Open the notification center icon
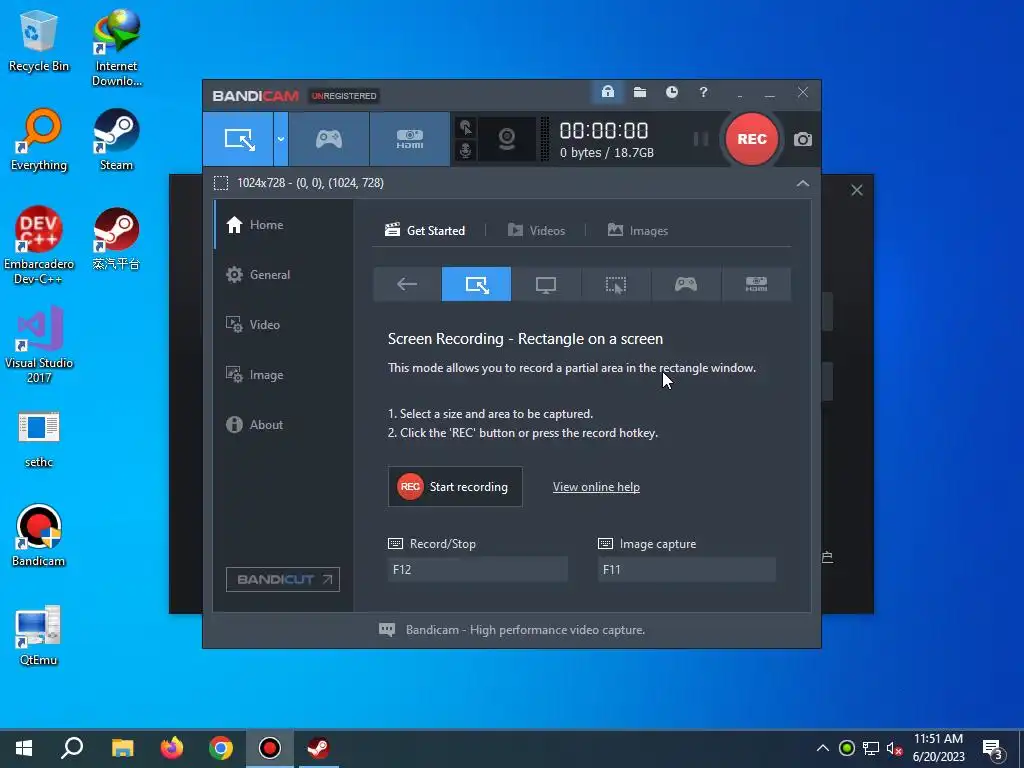1024x768 pixels. point(993,749)
